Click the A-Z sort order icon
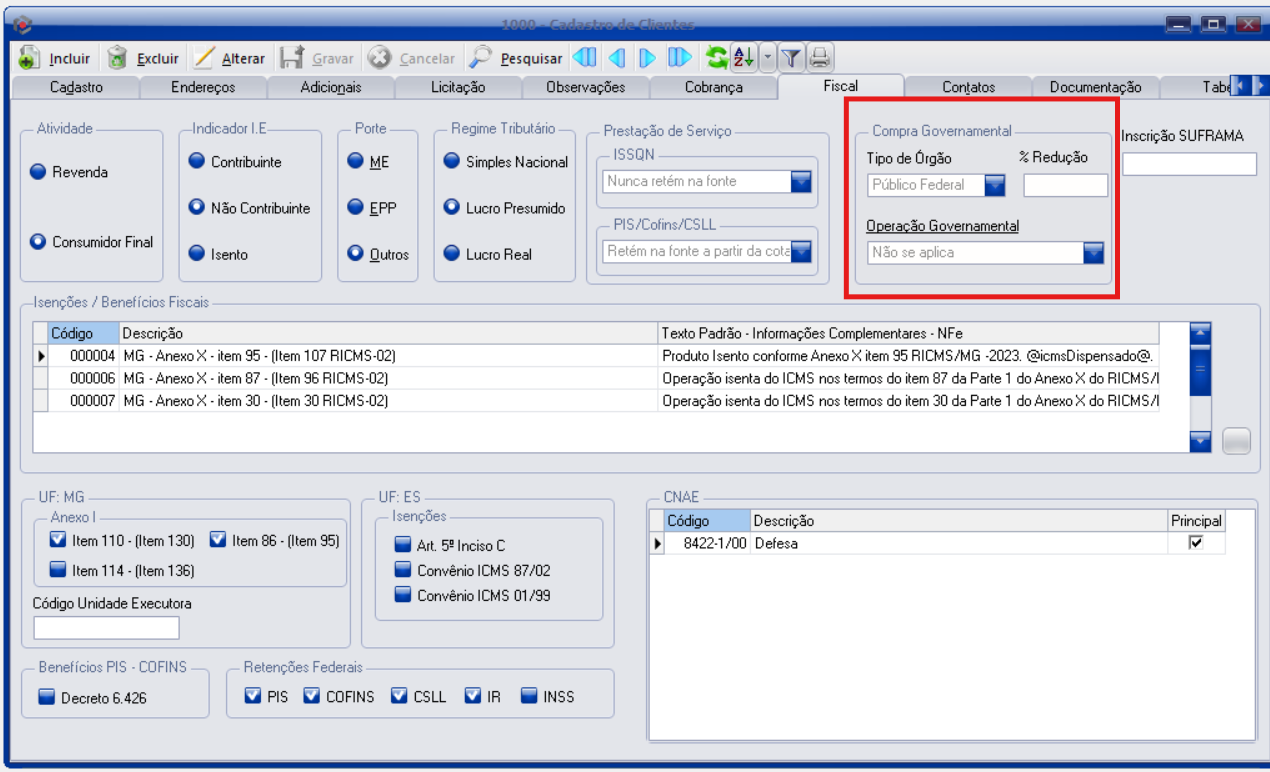Screen dimensions: 1270x772 (744, 58)
